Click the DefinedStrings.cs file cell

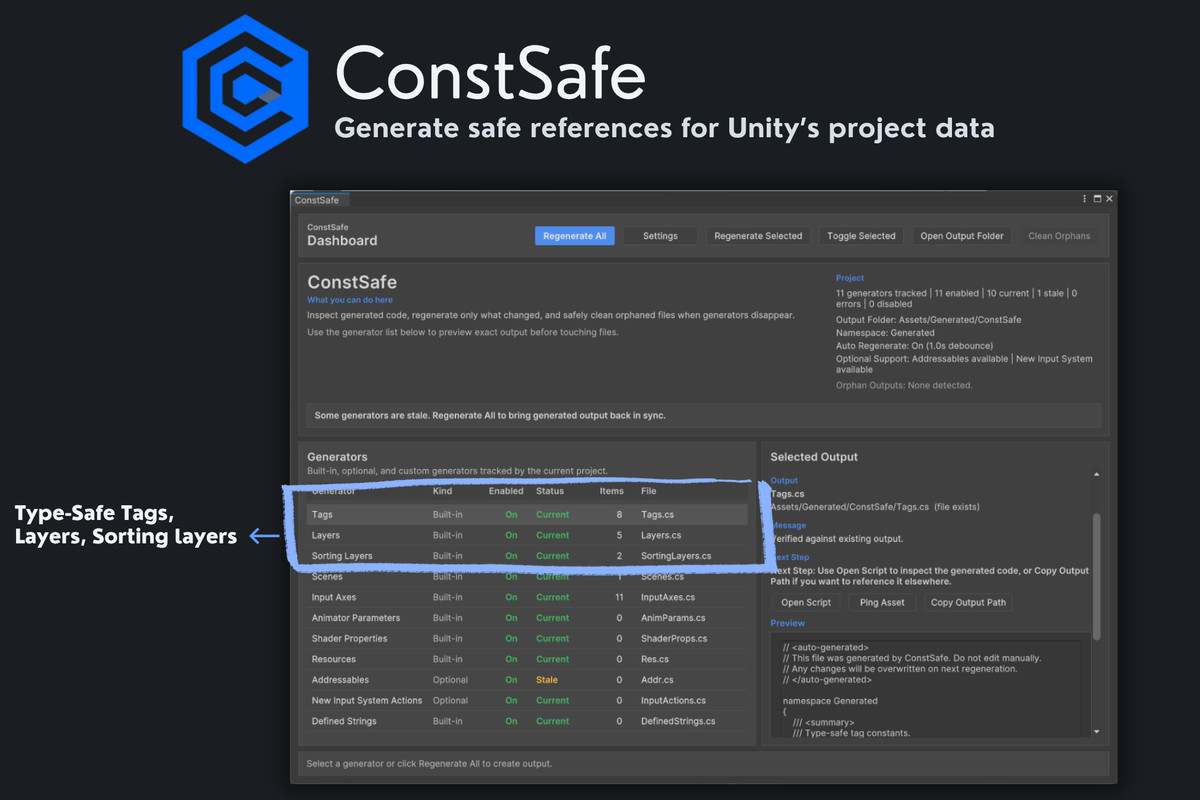click(x=678, y=721)
